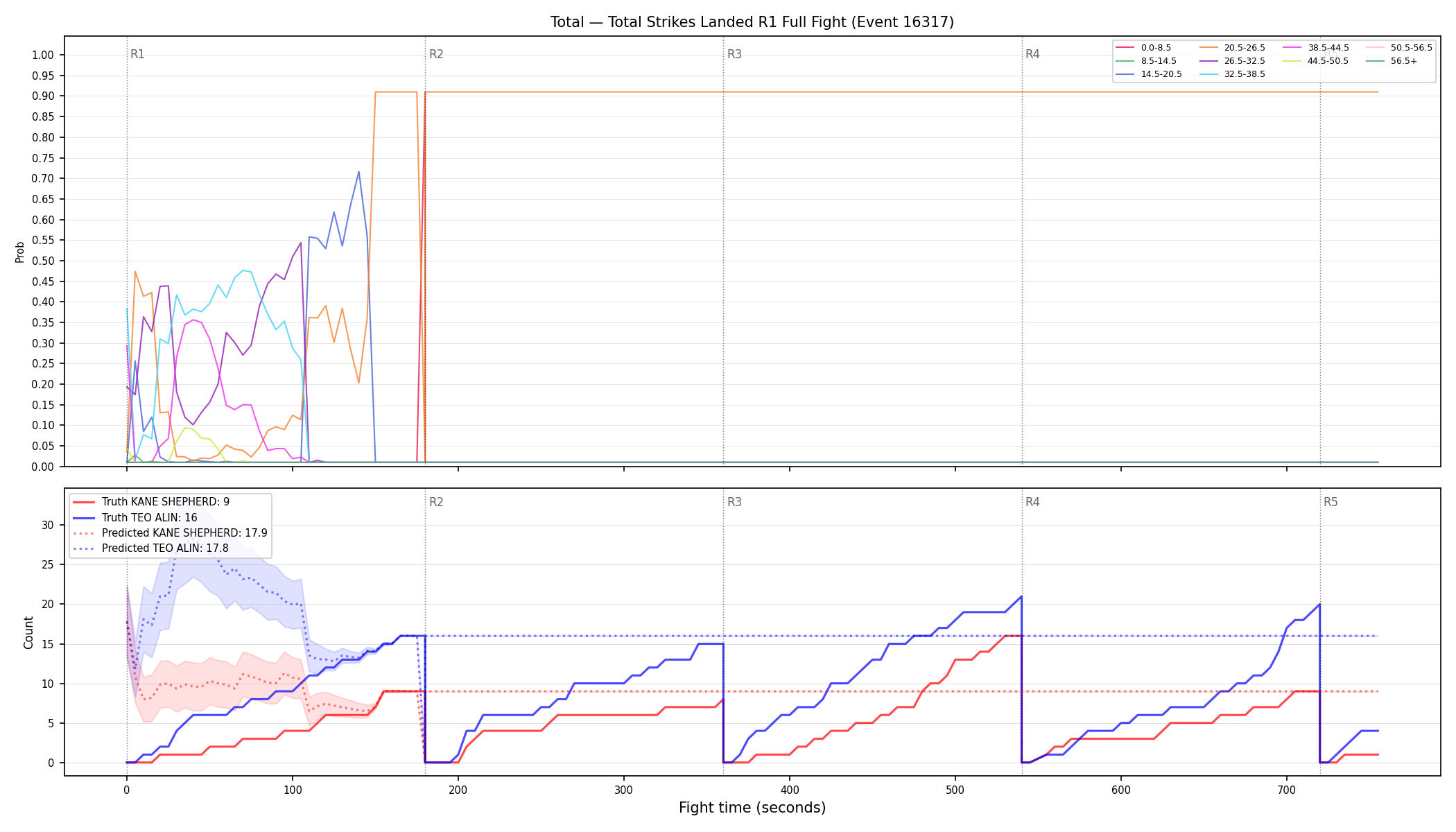Click the 50.5-56.5 legend label
Viewport: 1456px width, 832px height.
pyautogui.click(x=1412, y=48)
